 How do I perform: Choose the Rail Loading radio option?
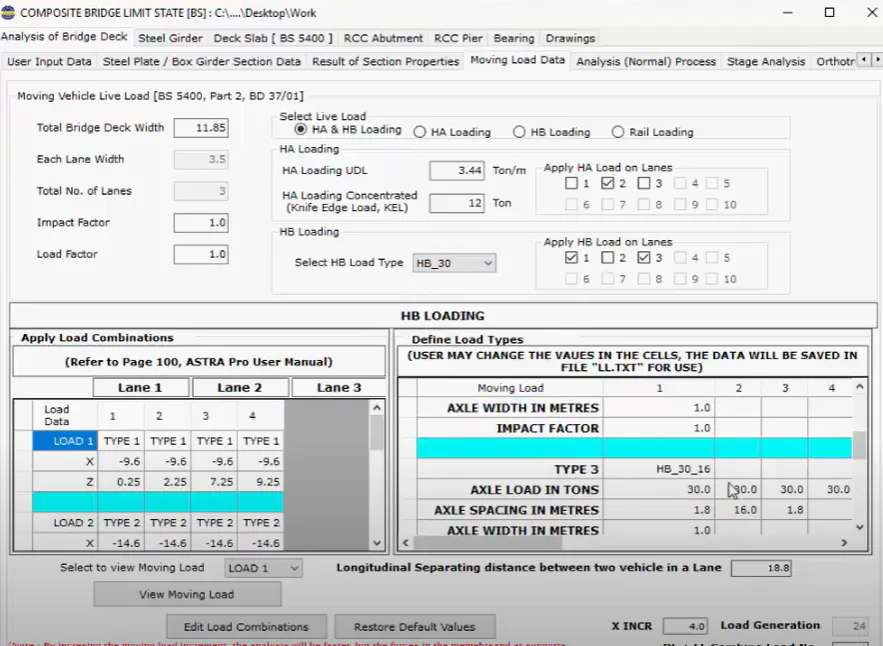pyautogui.click(x=618, y=132)
